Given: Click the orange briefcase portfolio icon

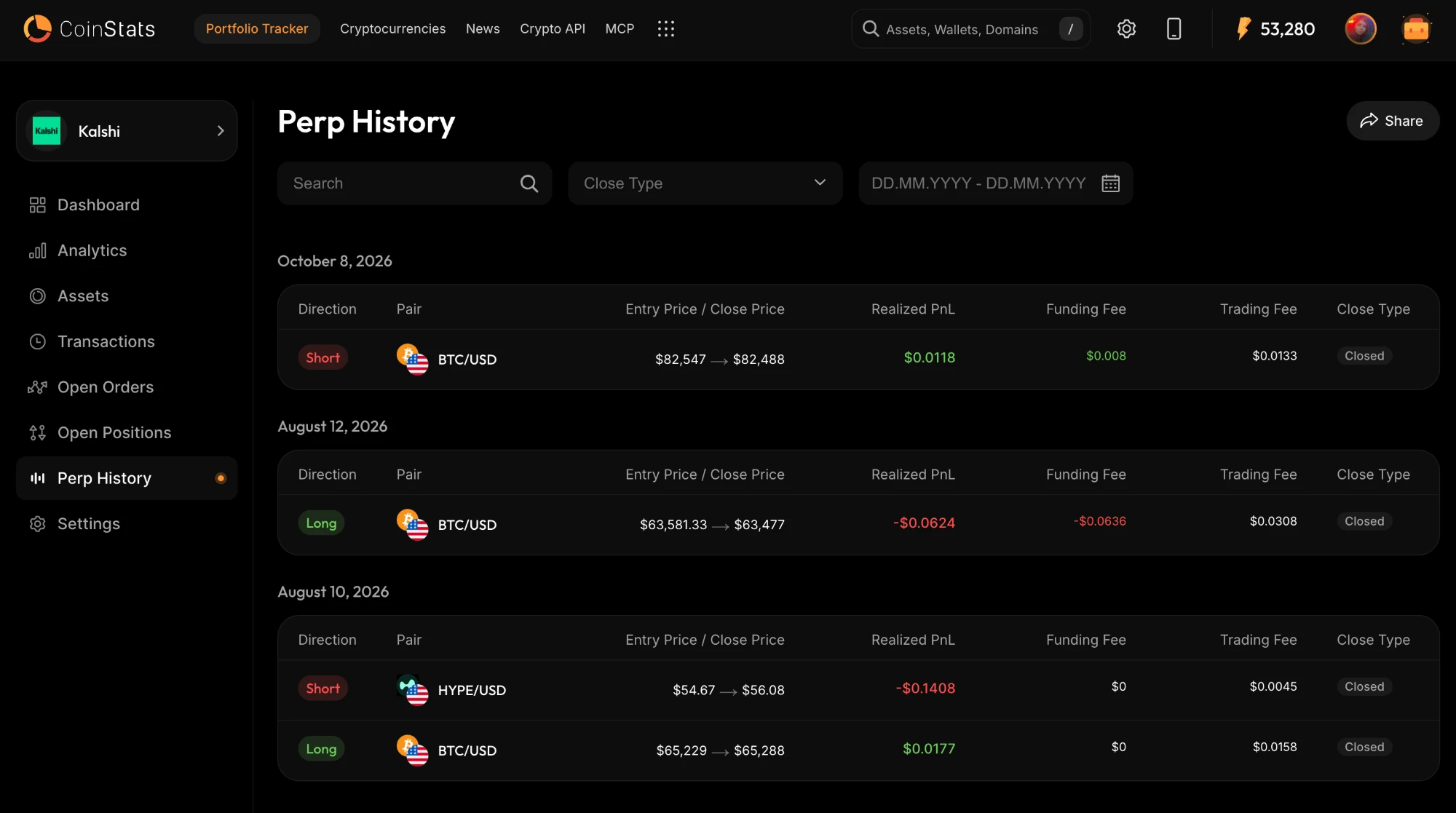Looking at the screenshot, I should (x=1416, y=28).
